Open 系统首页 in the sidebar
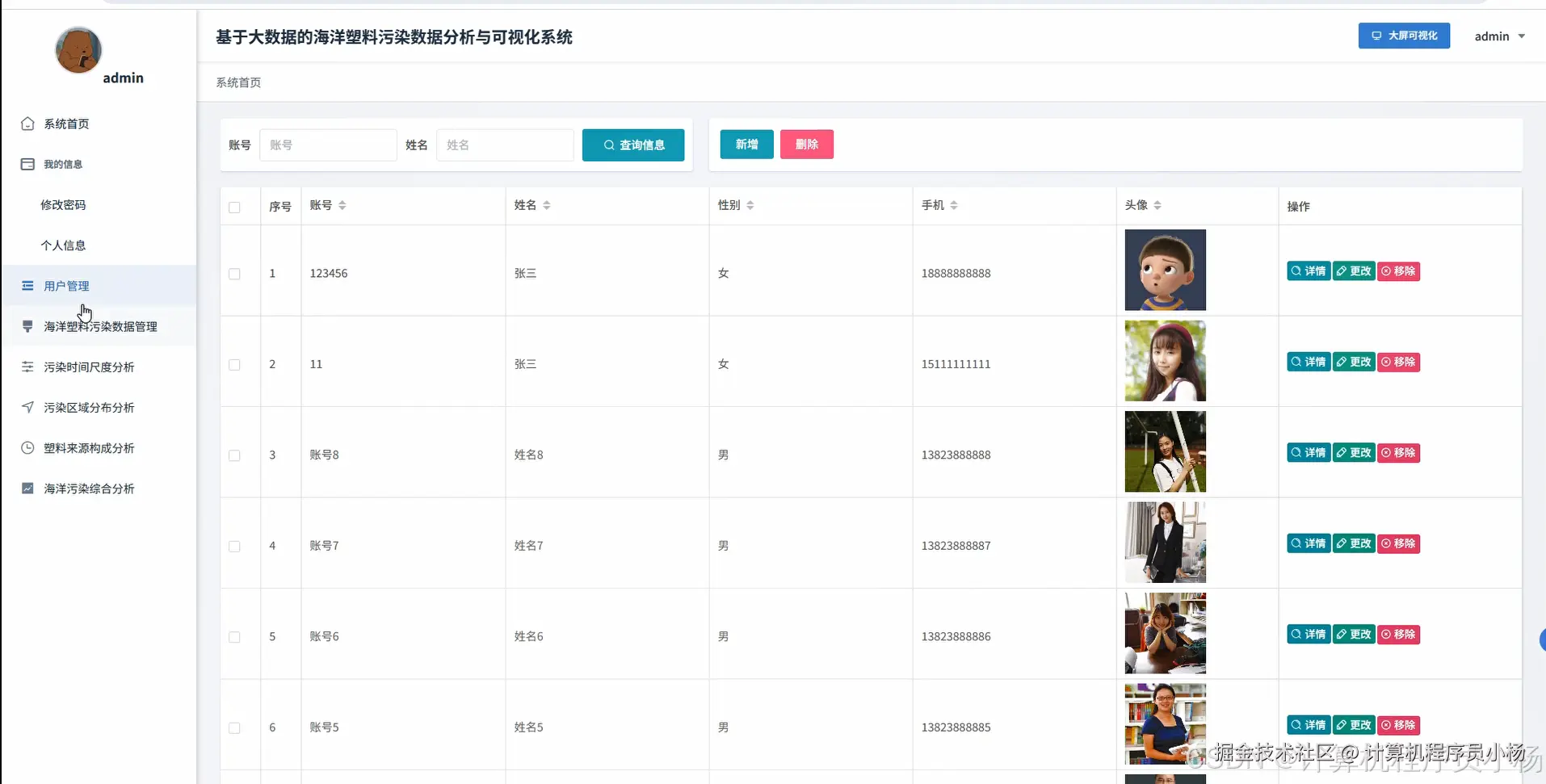 pos(99,124)
